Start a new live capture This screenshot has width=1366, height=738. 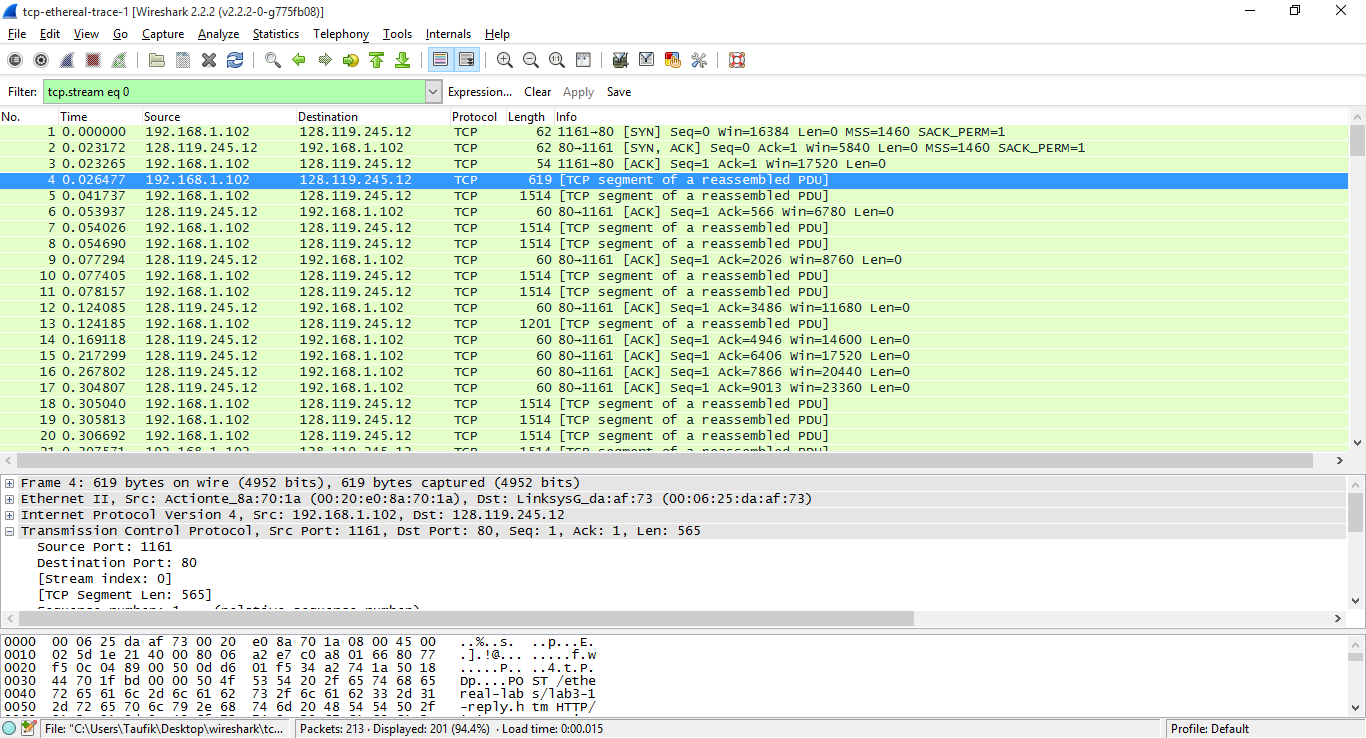[66, 60]
